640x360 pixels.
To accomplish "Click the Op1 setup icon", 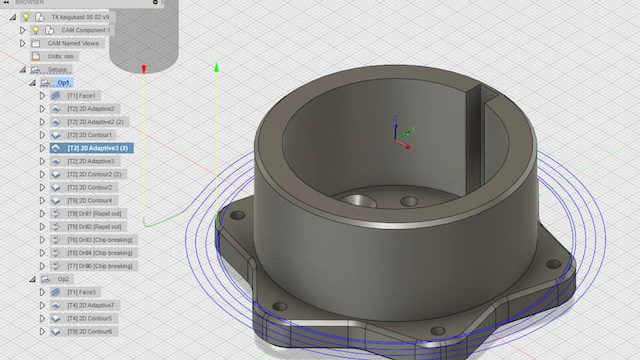I will tap(45, 83).
